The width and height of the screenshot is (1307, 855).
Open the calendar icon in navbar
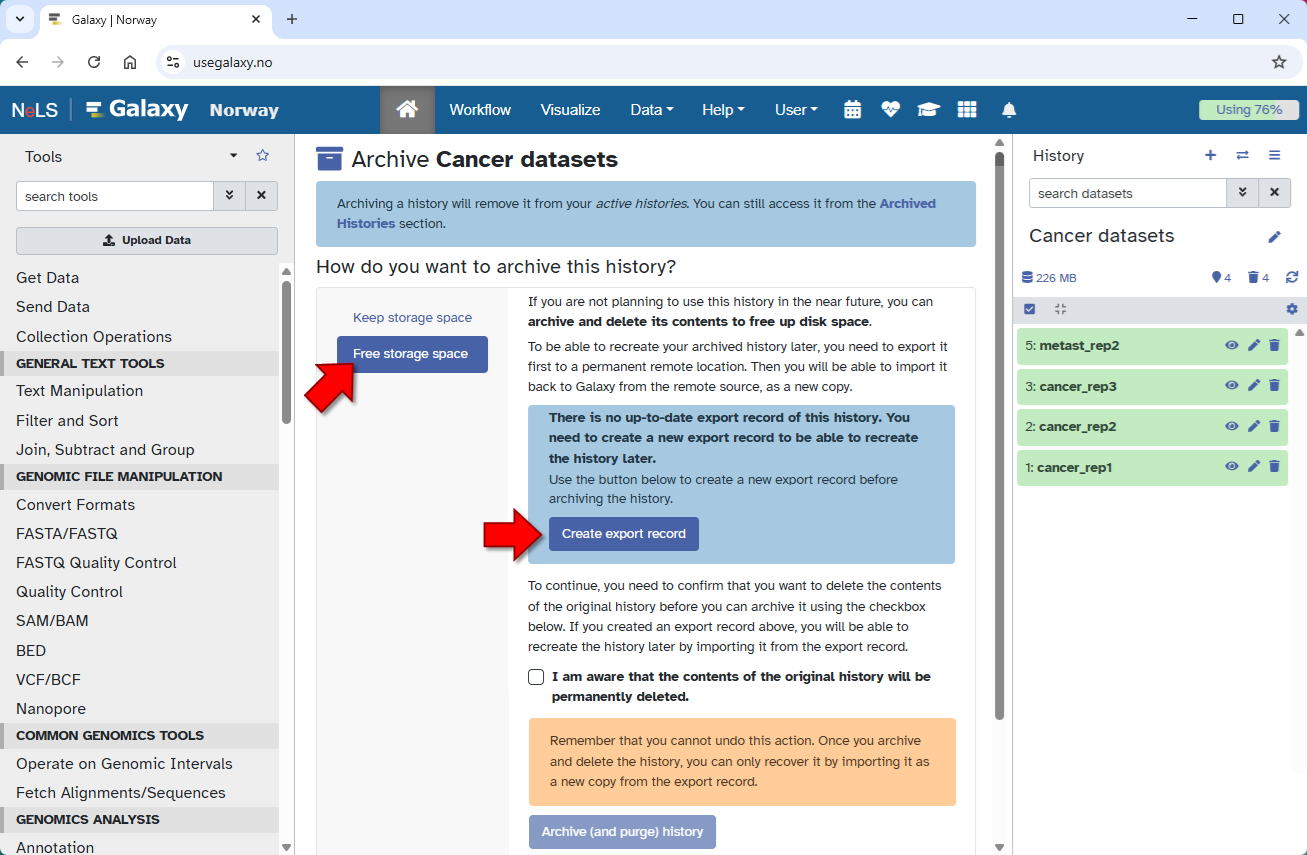click(x=852, y=110)
